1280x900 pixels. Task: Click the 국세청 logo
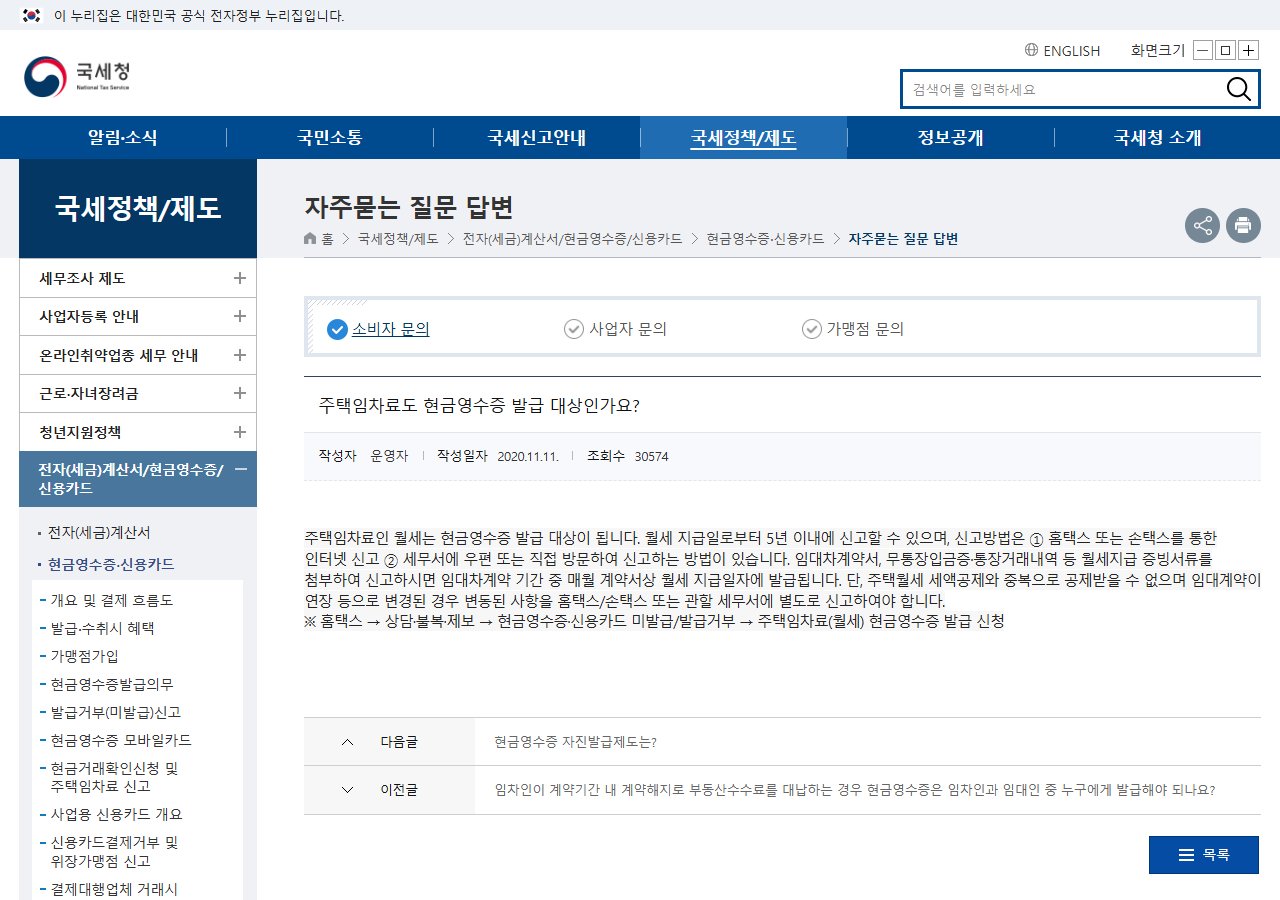[x=77, y=76]
